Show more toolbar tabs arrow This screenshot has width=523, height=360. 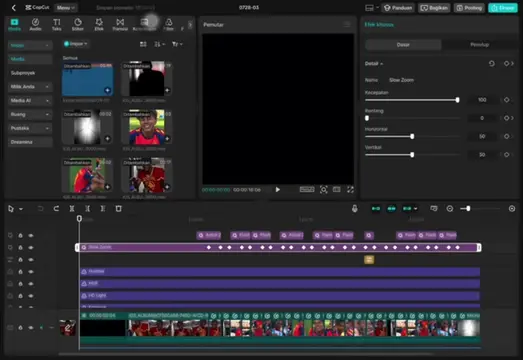coord(190,25)
